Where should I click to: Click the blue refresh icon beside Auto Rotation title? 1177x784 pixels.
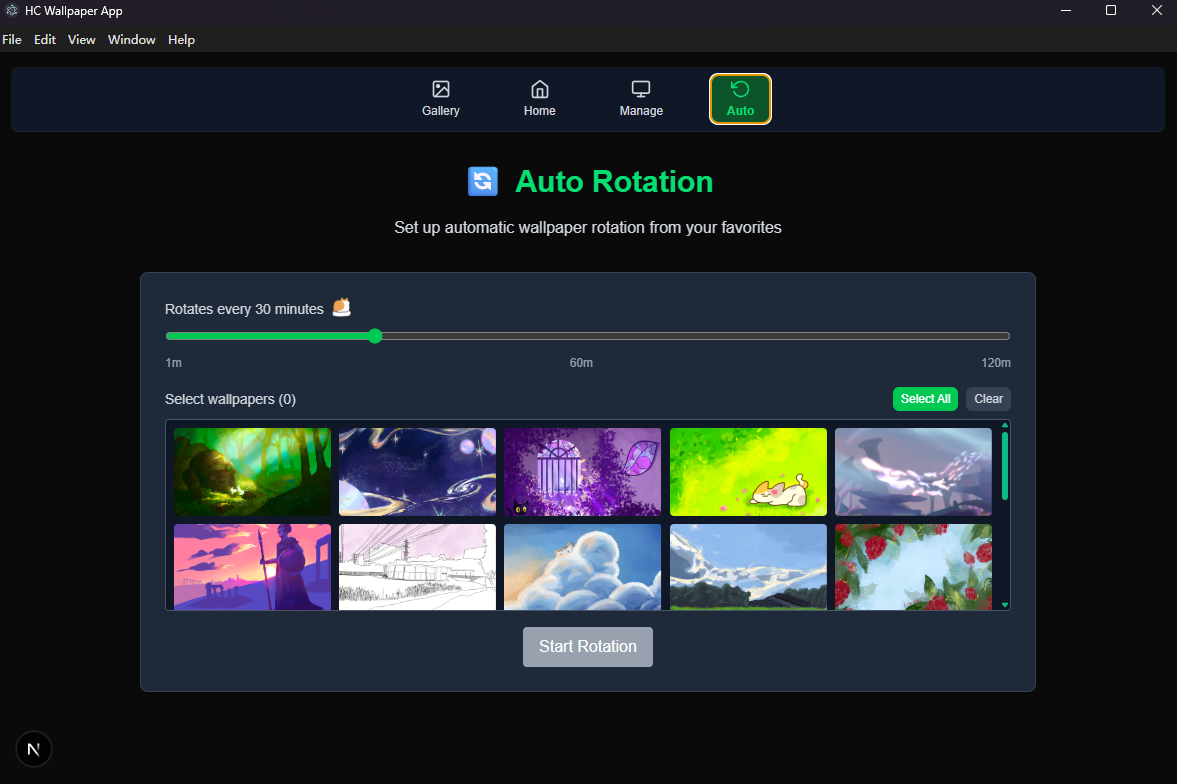point(483,181)
